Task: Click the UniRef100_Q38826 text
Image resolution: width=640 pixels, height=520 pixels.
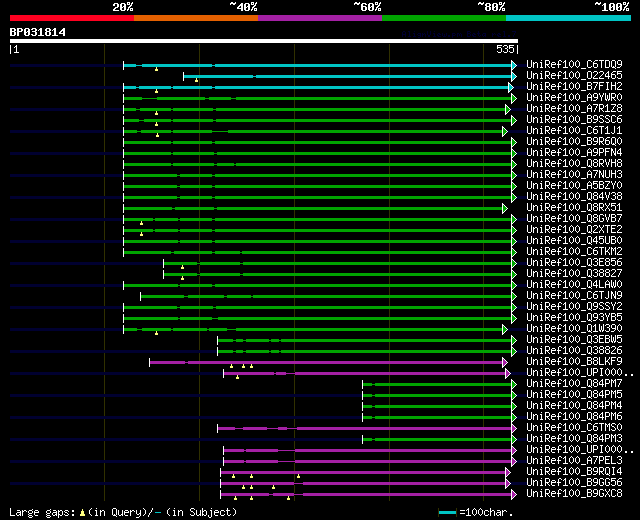Action: click(x=574, y=351)
